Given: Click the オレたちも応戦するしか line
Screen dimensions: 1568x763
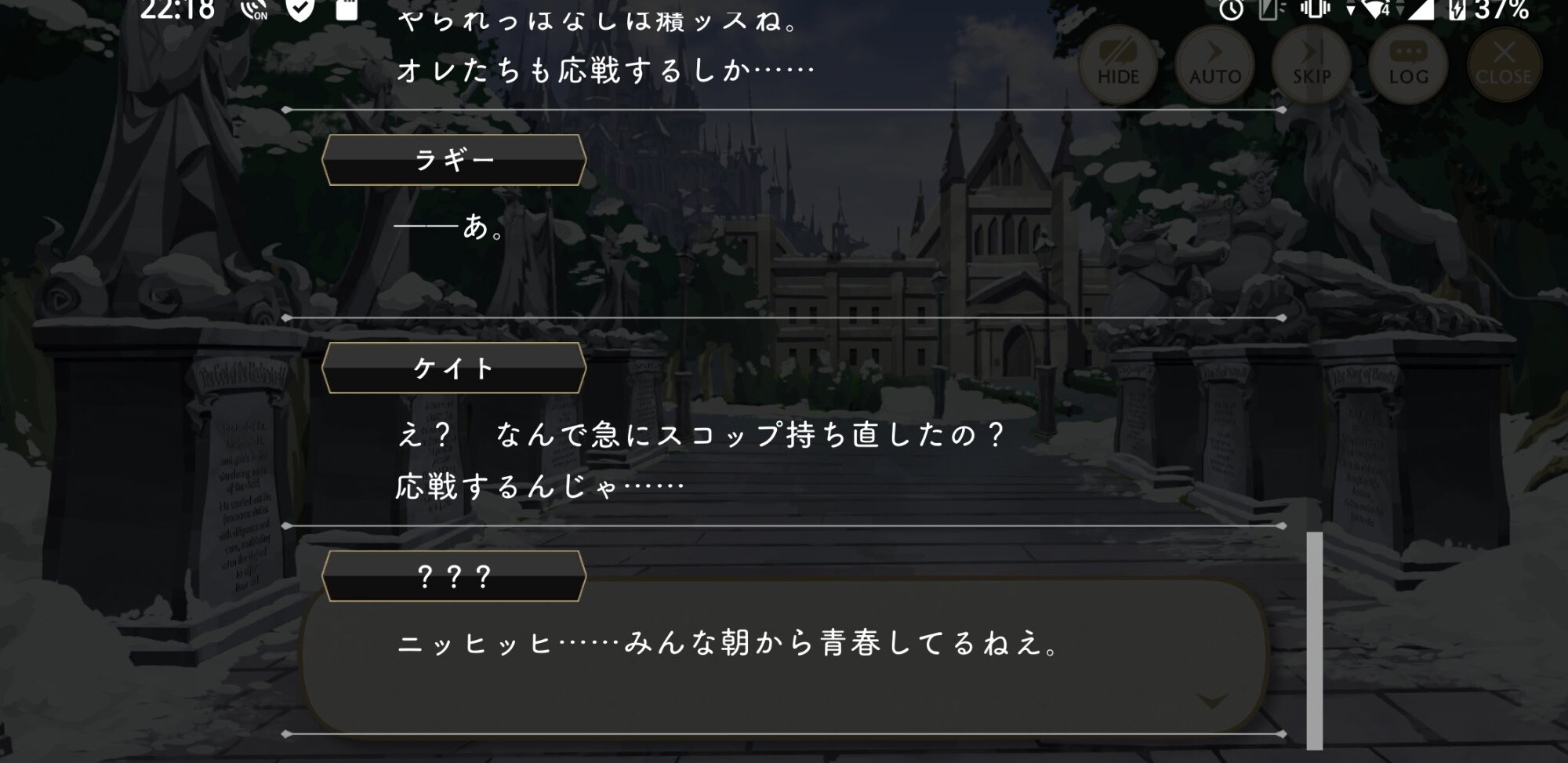Looking at the screenshot, I should click(x=606, y=71).
